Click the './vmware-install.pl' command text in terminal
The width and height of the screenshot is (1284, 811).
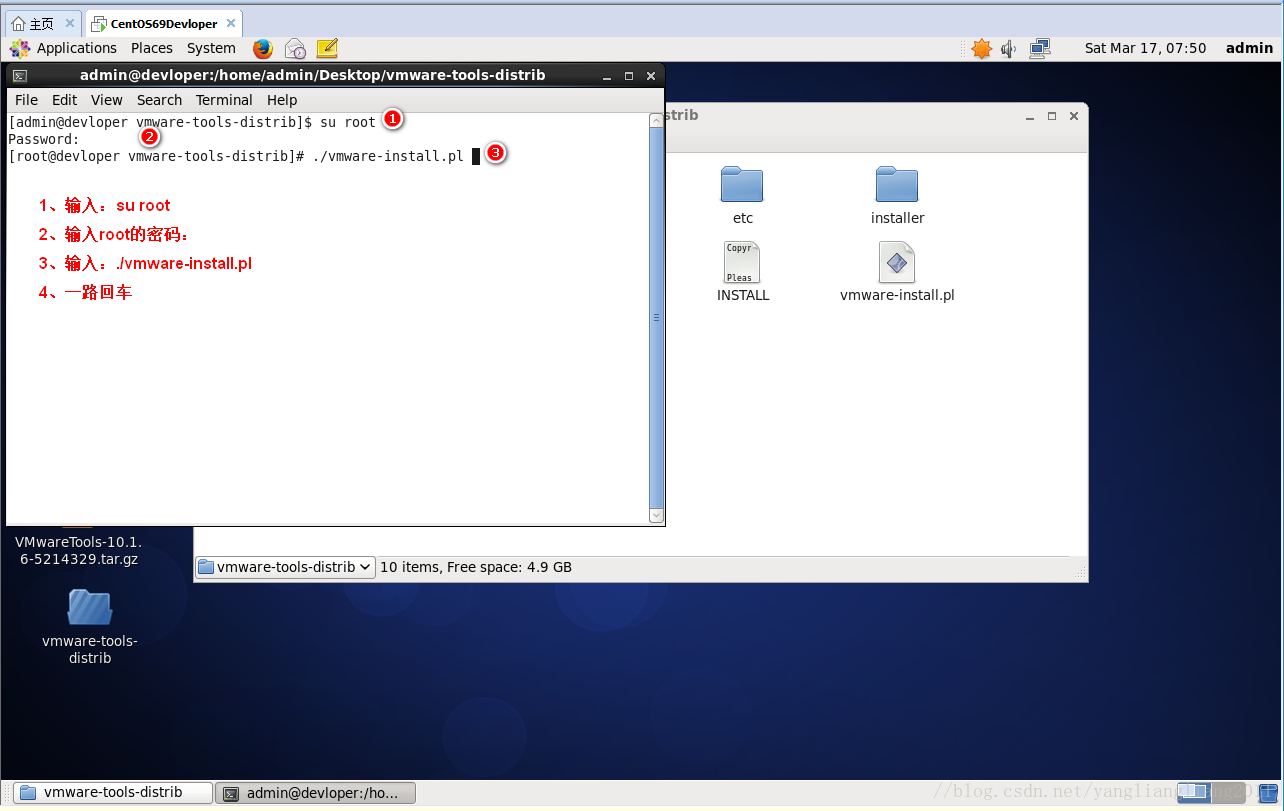388,156
